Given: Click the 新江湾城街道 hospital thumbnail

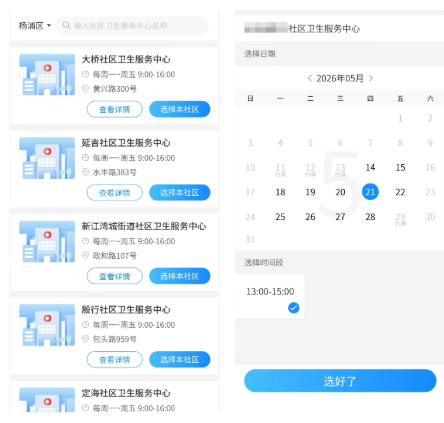Looking at the screenshot, I should [47, 241].
